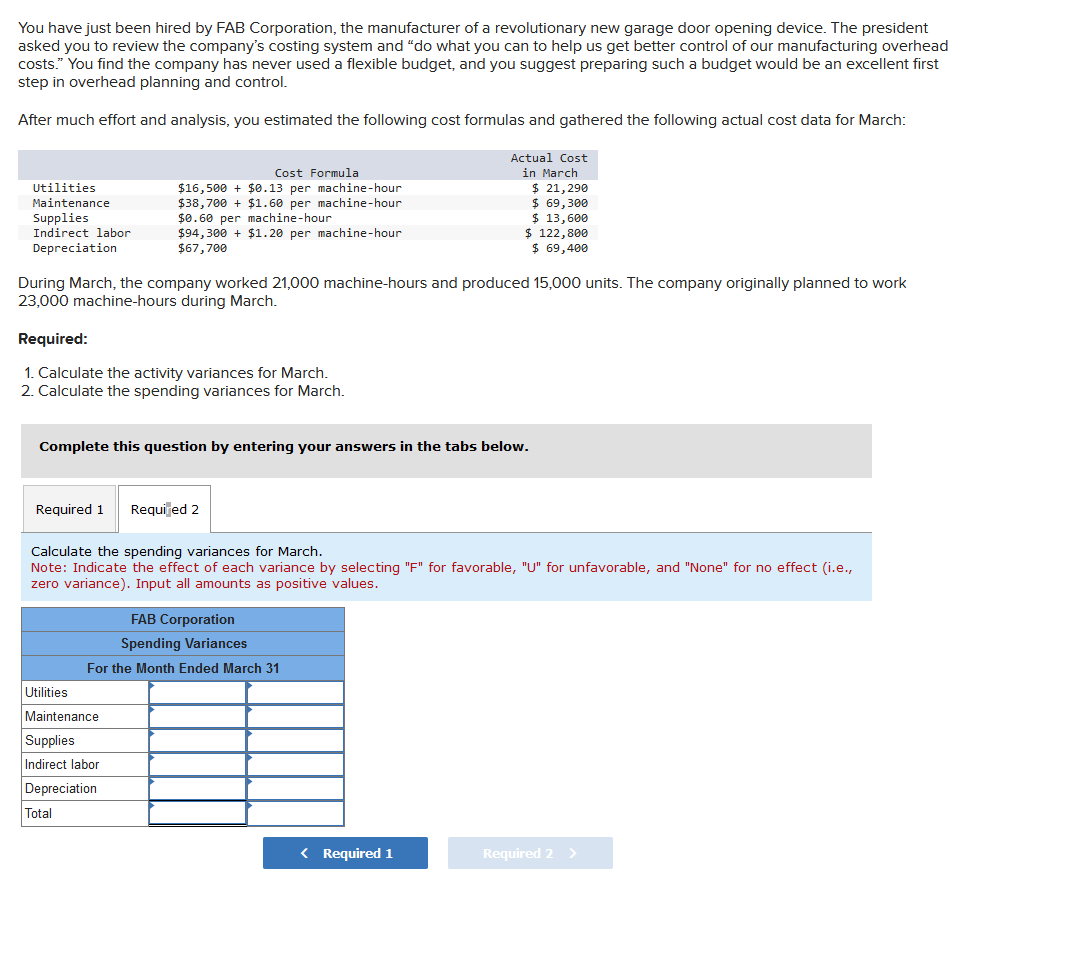Click the $67,700 depreciation cost formula
Screen dimensions: 1075x959
point(202,248)
